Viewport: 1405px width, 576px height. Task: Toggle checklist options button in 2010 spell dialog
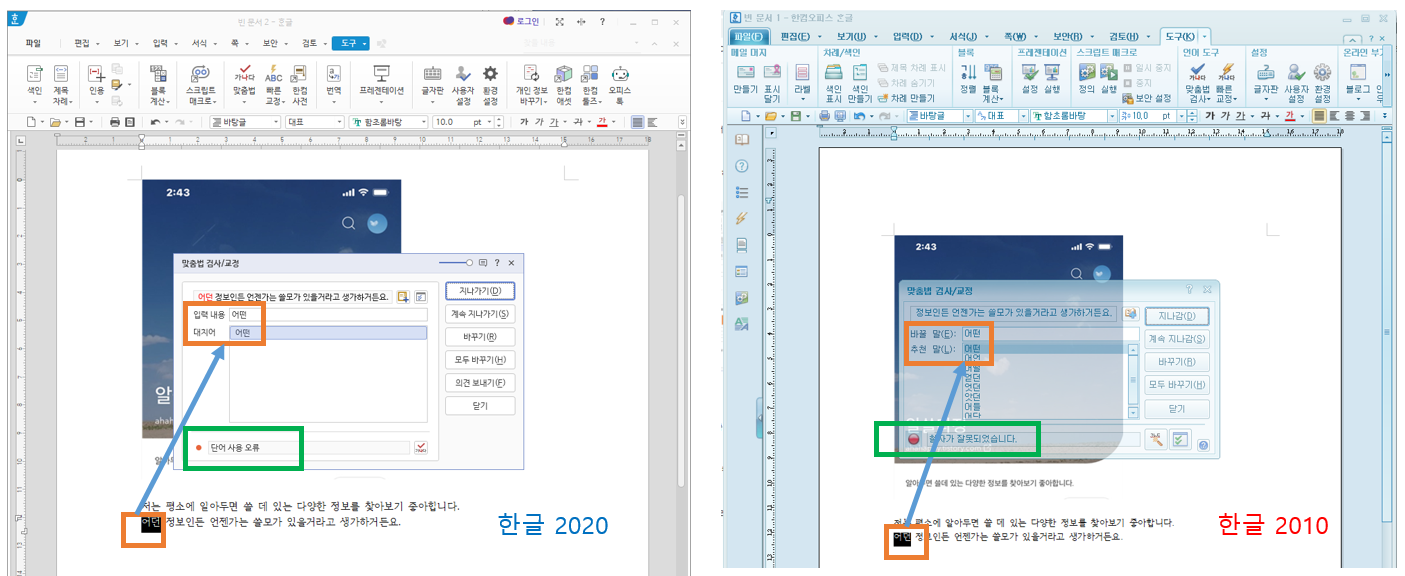[1180, 439]
